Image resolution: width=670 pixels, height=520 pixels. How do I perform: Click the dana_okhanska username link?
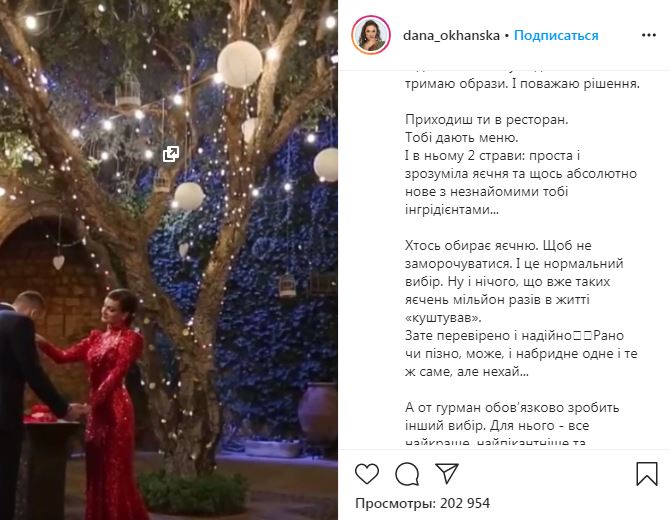(x=451, y=35)
